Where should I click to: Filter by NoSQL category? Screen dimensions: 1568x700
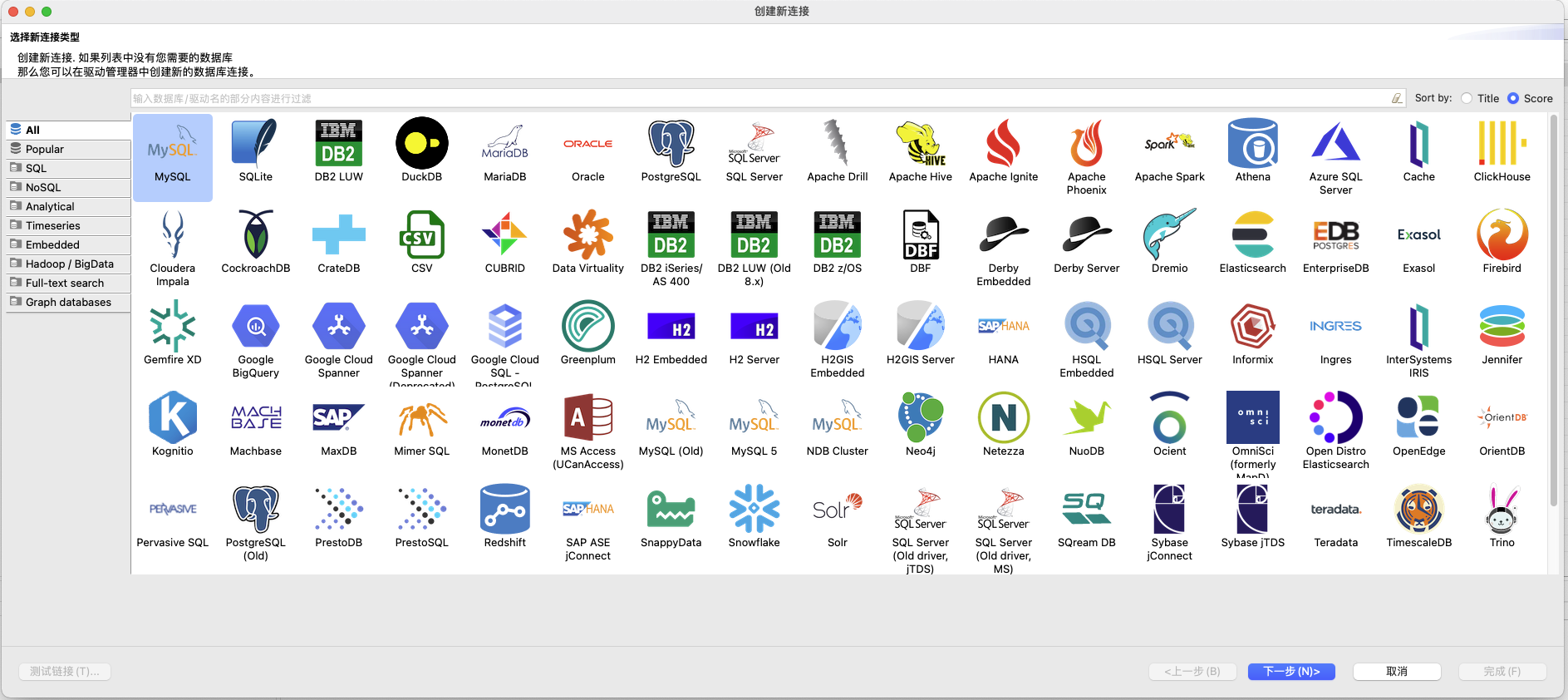click(x=68, y=187)
